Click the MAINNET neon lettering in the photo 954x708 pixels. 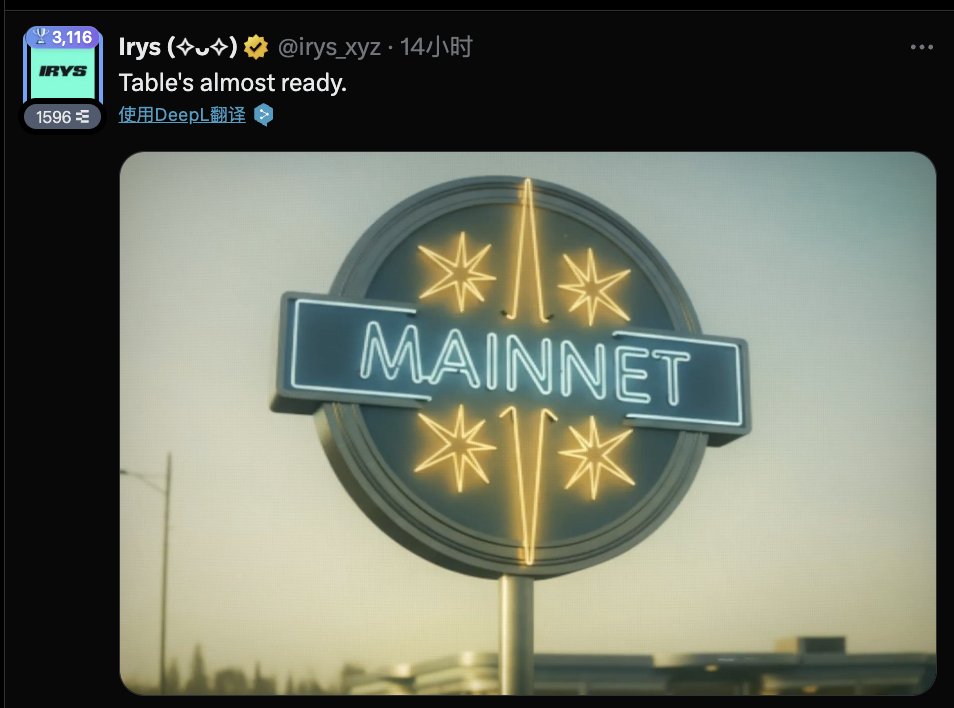(524, 365)
